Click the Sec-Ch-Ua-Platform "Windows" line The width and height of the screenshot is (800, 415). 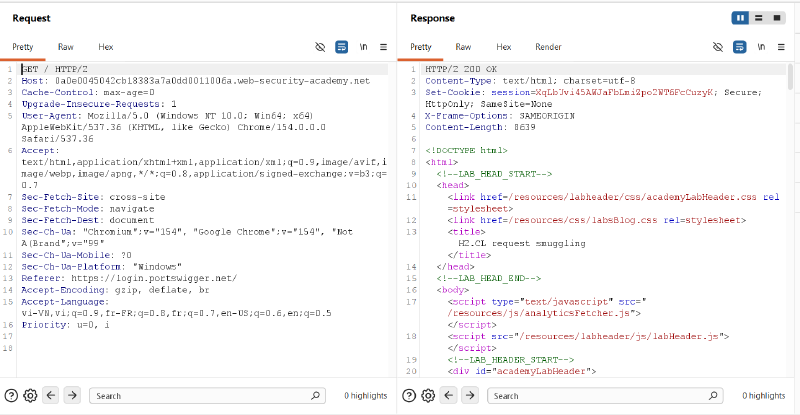coord(102,266)
